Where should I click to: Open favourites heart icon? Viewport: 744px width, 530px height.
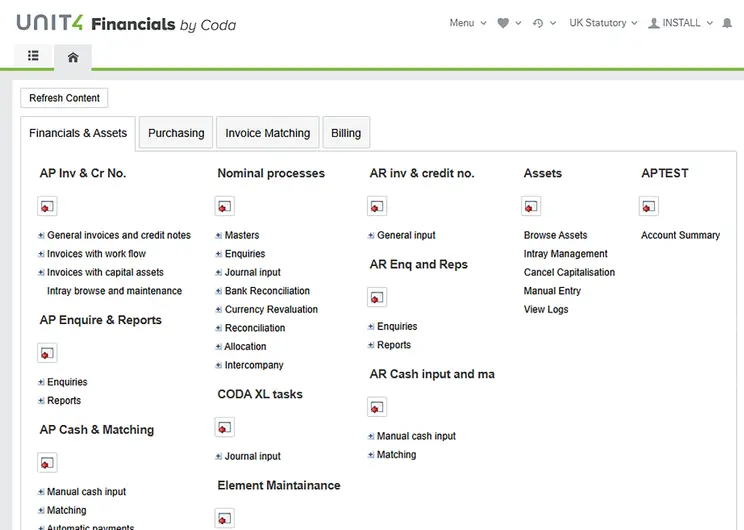[x=503, y=23]
